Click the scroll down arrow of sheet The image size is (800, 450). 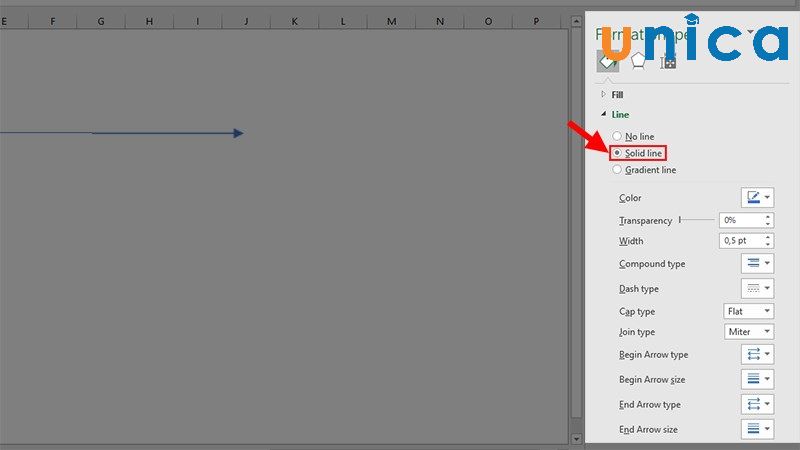click(x=576, y=439)
